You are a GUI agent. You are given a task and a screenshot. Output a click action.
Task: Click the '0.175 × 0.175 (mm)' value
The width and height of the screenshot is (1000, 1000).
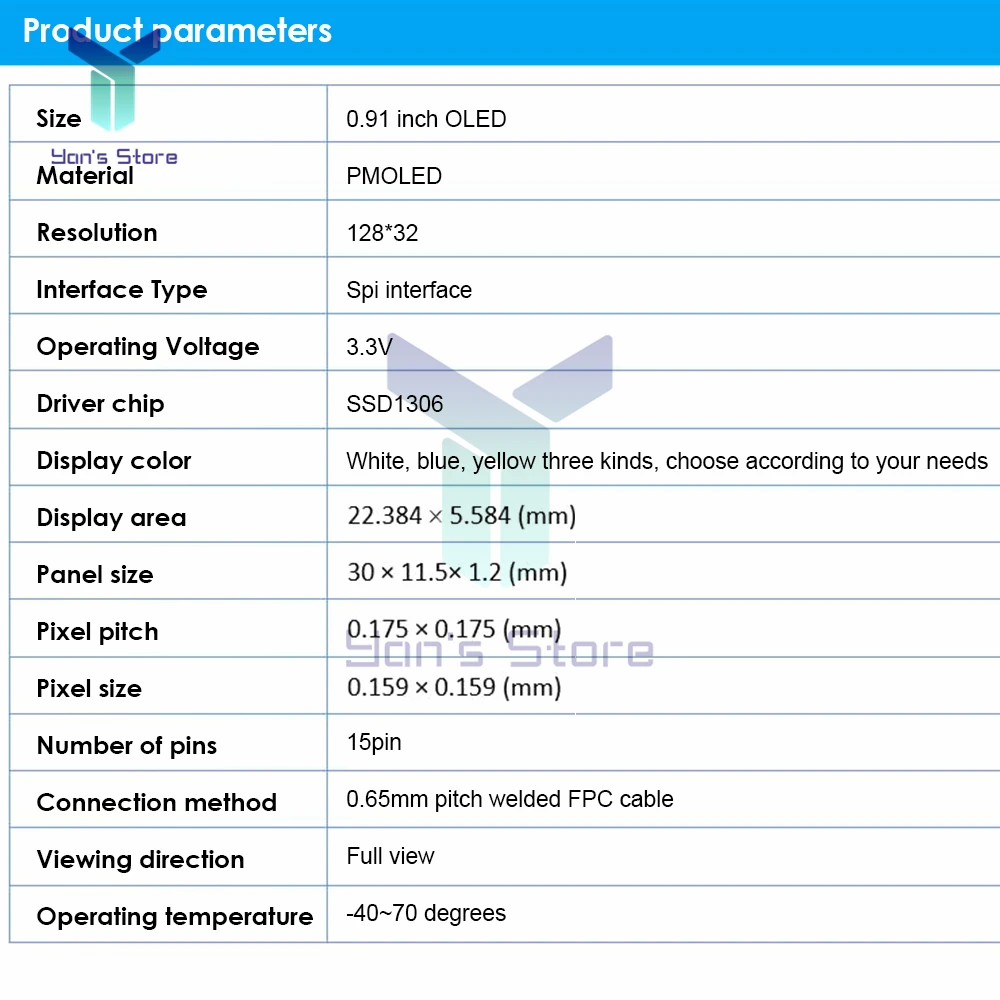[454, 630]
